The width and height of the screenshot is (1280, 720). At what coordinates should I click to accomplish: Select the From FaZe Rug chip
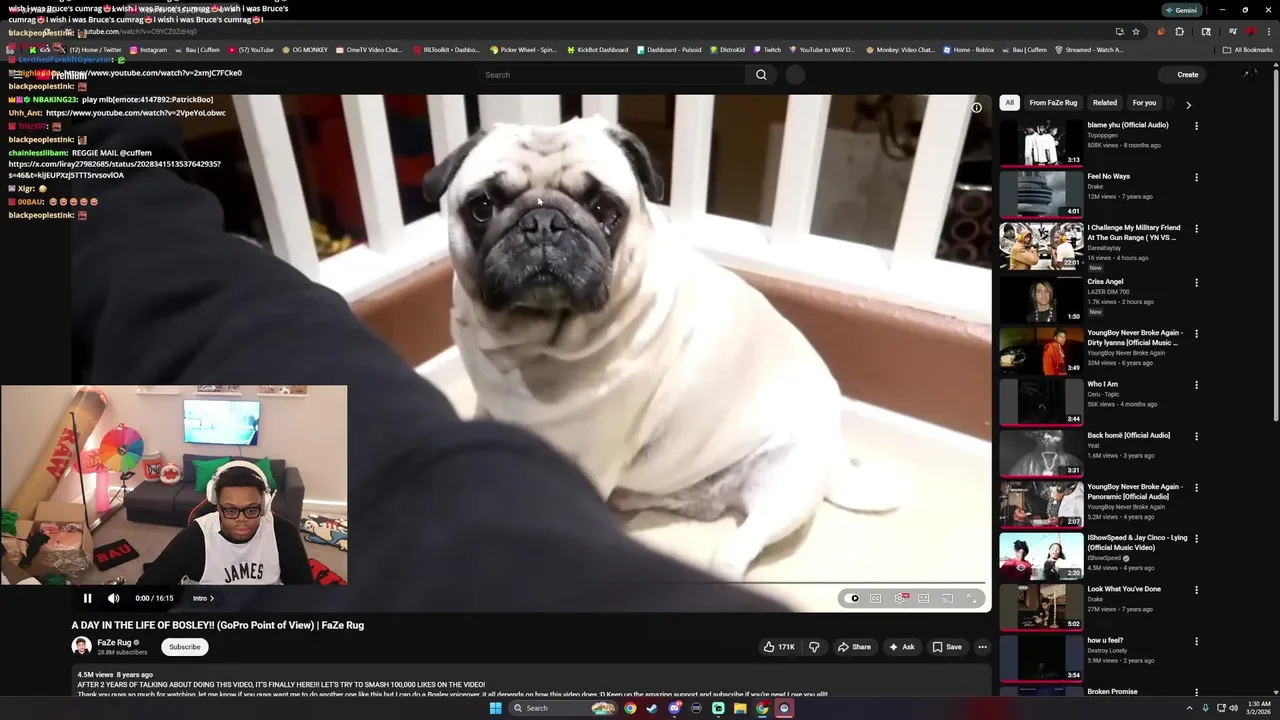tap(1053, 103)
